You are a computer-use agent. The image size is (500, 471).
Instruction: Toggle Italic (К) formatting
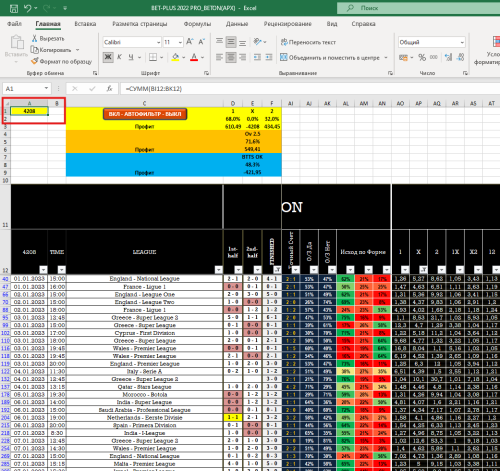(119, 57)
